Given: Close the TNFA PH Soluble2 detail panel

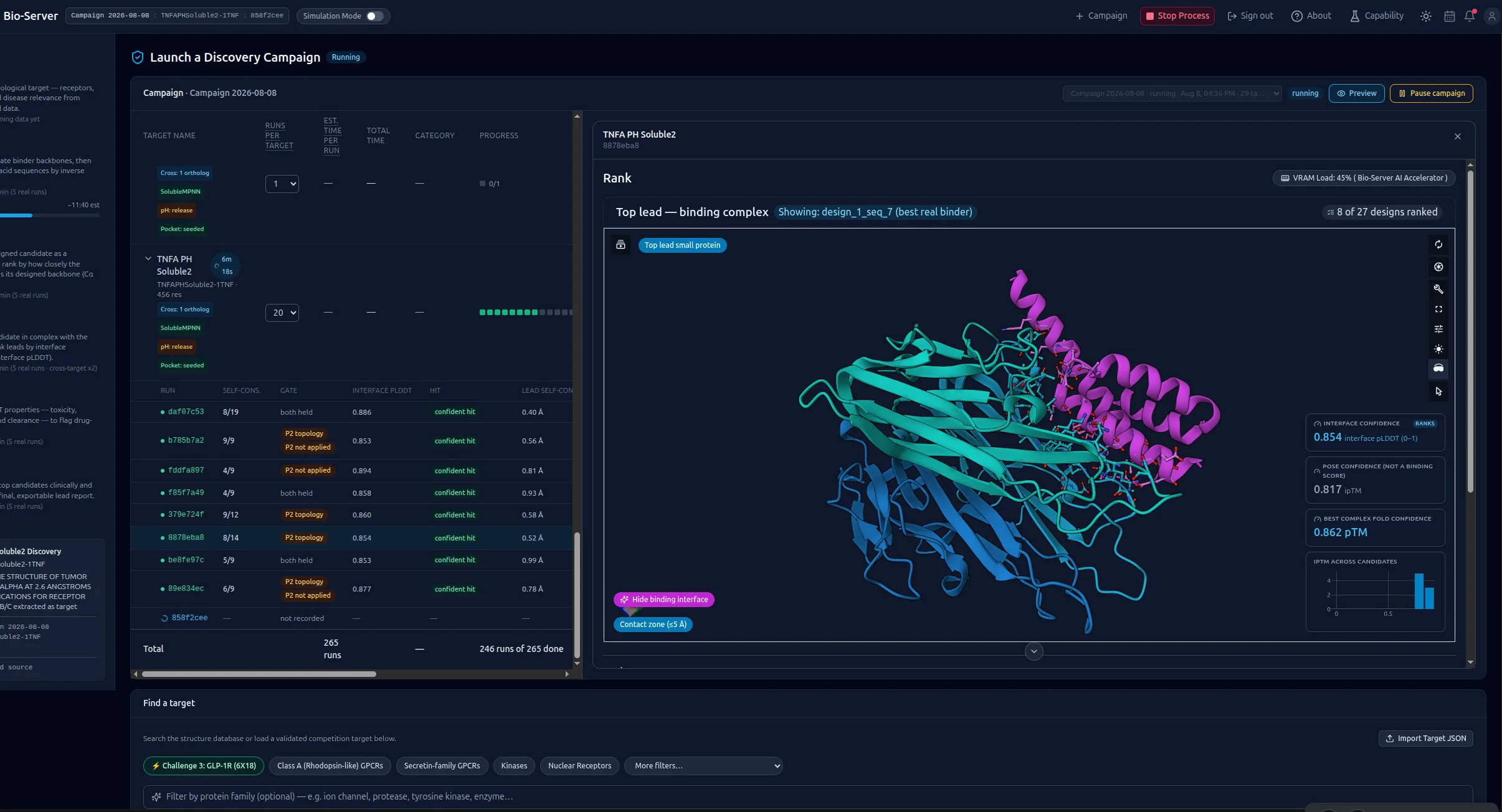Looking at the screenshot, I should tap(1458, 136).
